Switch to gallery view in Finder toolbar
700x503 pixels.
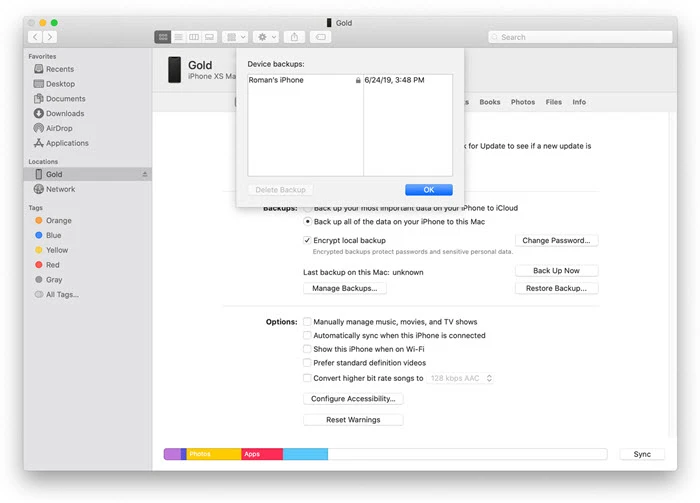(209, 37)
